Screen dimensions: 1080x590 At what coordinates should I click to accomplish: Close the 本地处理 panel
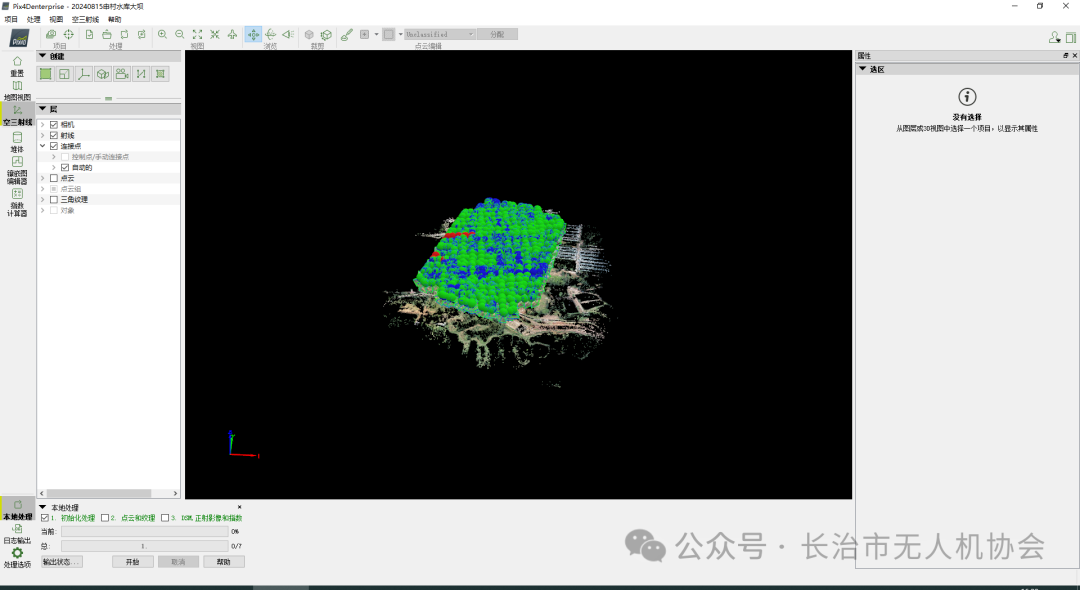pyautogui.click(x=239, y=507)
